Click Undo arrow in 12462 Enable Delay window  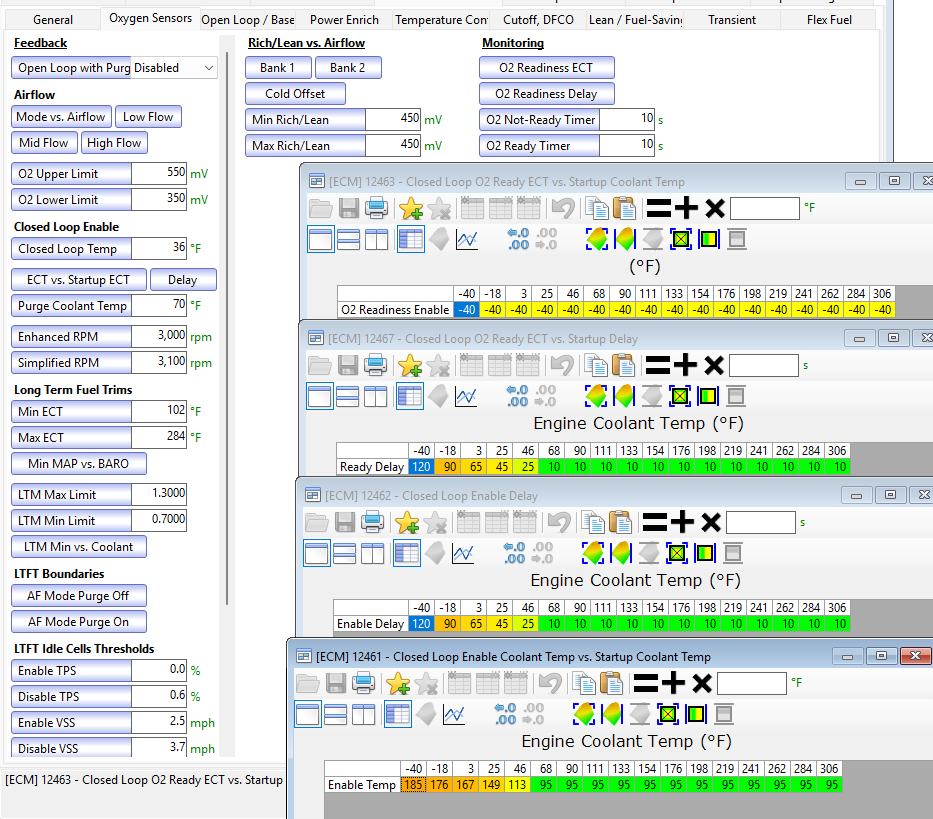click(x=559, y=522)
